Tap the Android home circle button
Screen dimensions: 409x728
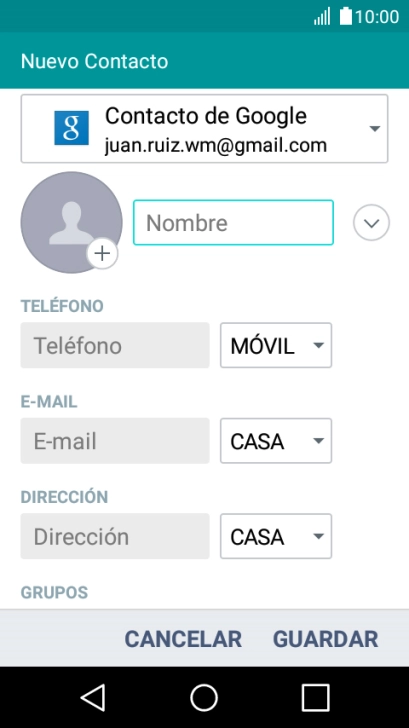pos(204,697)
